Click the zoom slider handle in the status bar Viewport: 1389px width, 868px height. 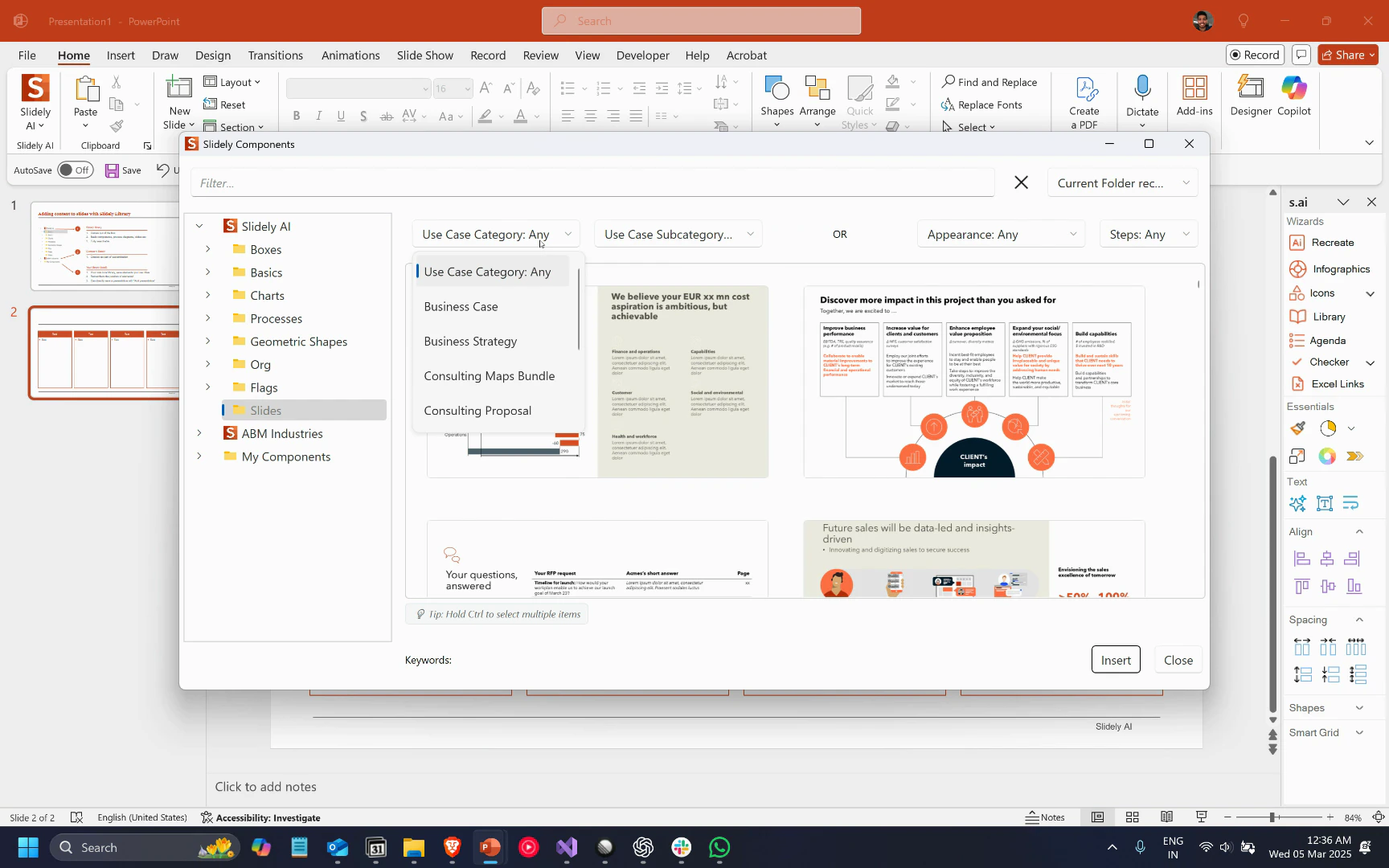point(1272,817)
